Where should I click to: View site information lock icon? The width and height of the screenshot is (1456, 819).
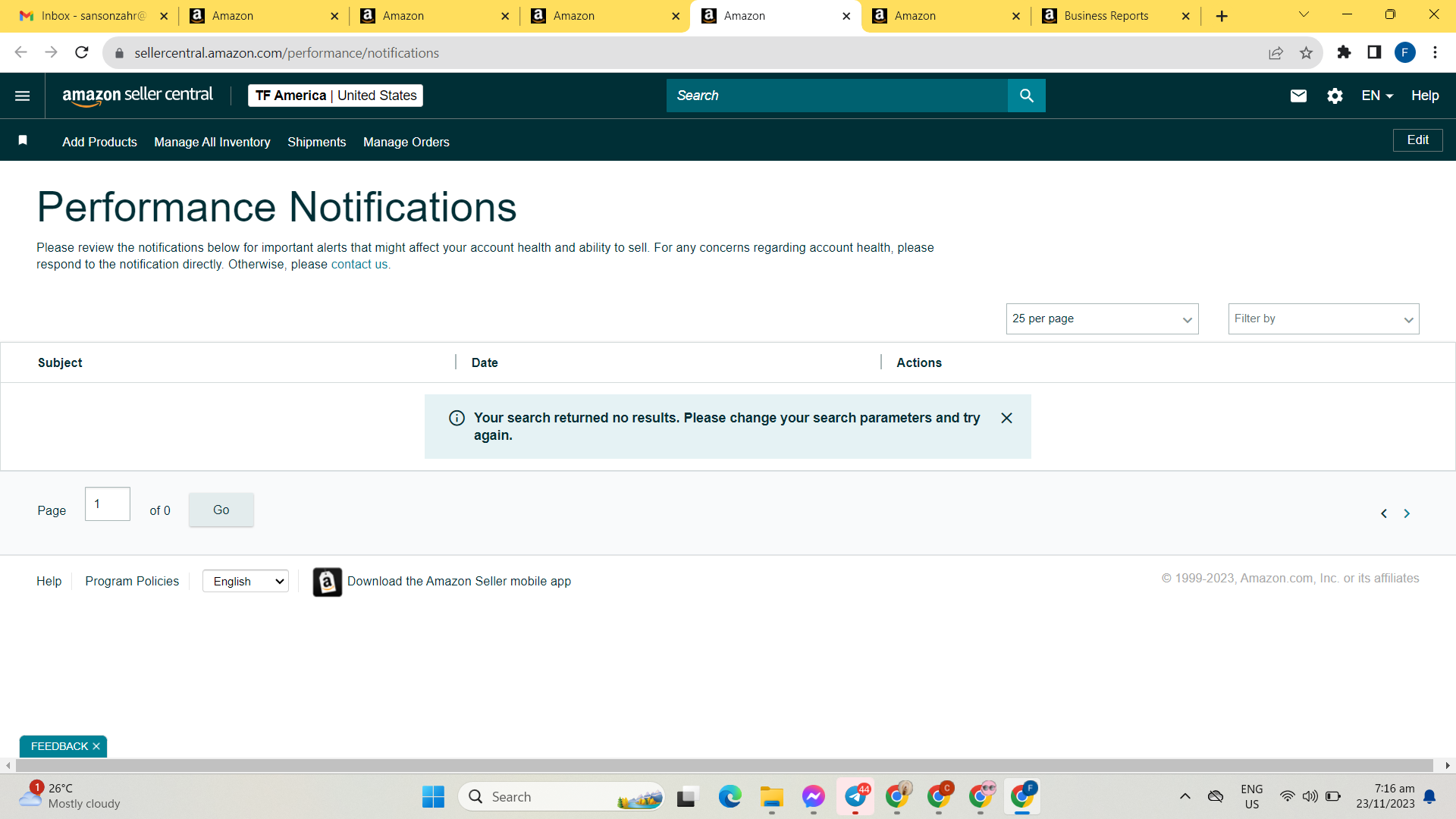coord(119,53)
